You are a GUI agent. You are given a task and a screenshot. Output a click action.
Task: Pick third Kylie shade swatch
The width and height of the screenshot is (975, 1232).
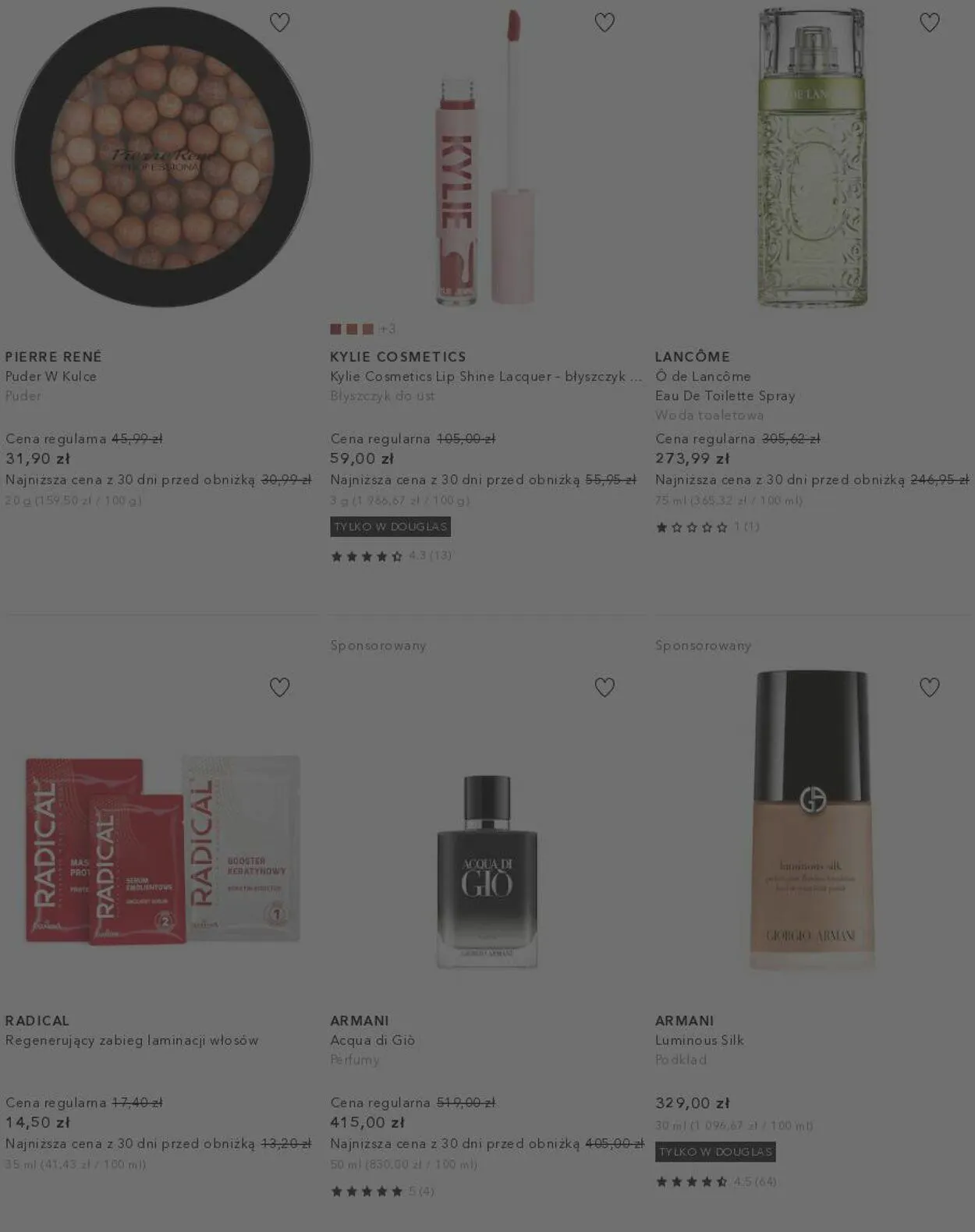[x=367, y=329]
